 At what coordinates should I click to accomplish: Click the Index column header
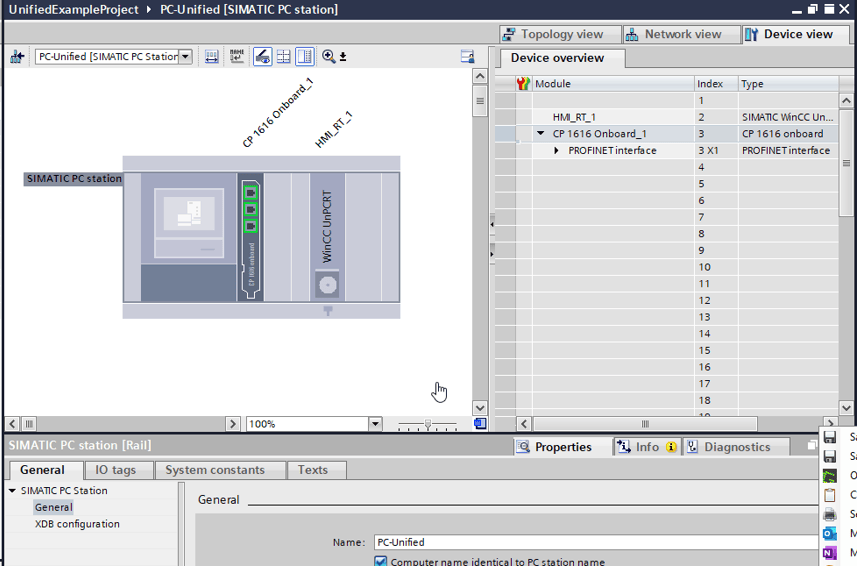[716, 84]
